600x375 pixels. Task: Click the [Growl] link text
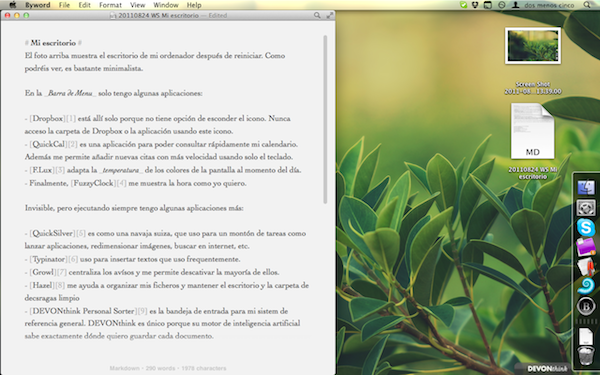[x=43, y=272]
